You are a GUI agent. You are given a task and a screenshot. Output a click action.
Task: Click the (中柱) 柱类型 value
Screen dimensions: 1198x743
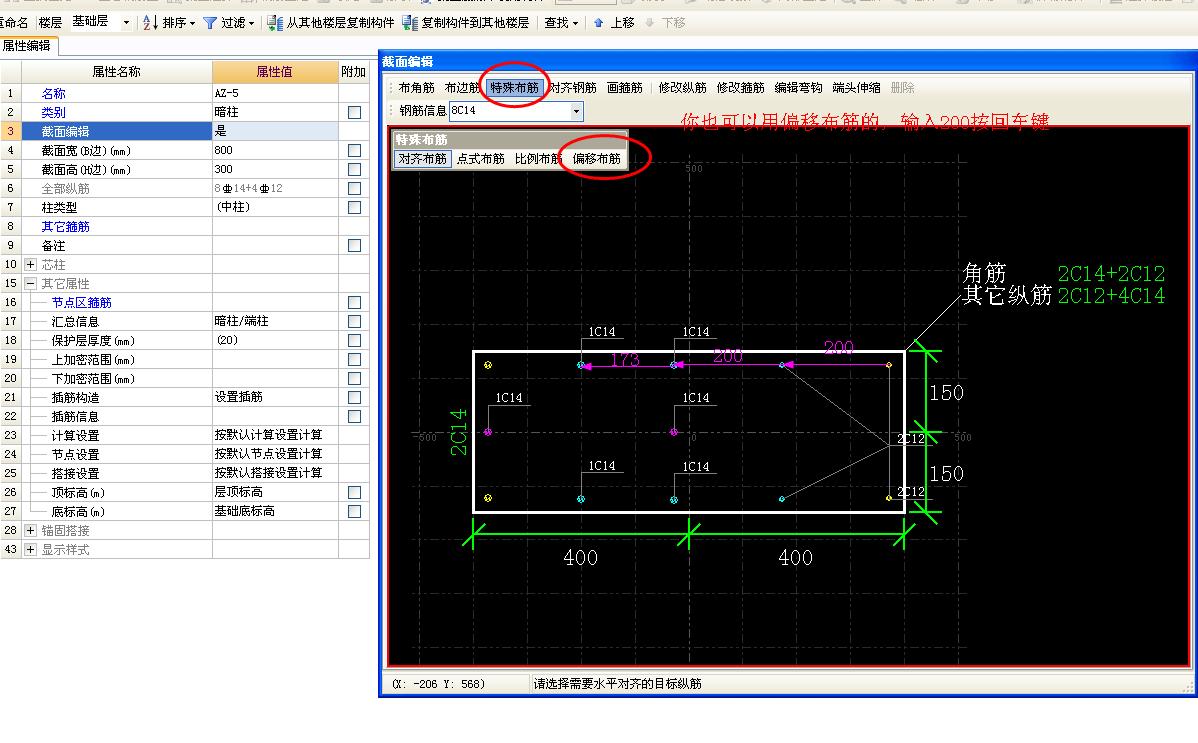(275, 207)
